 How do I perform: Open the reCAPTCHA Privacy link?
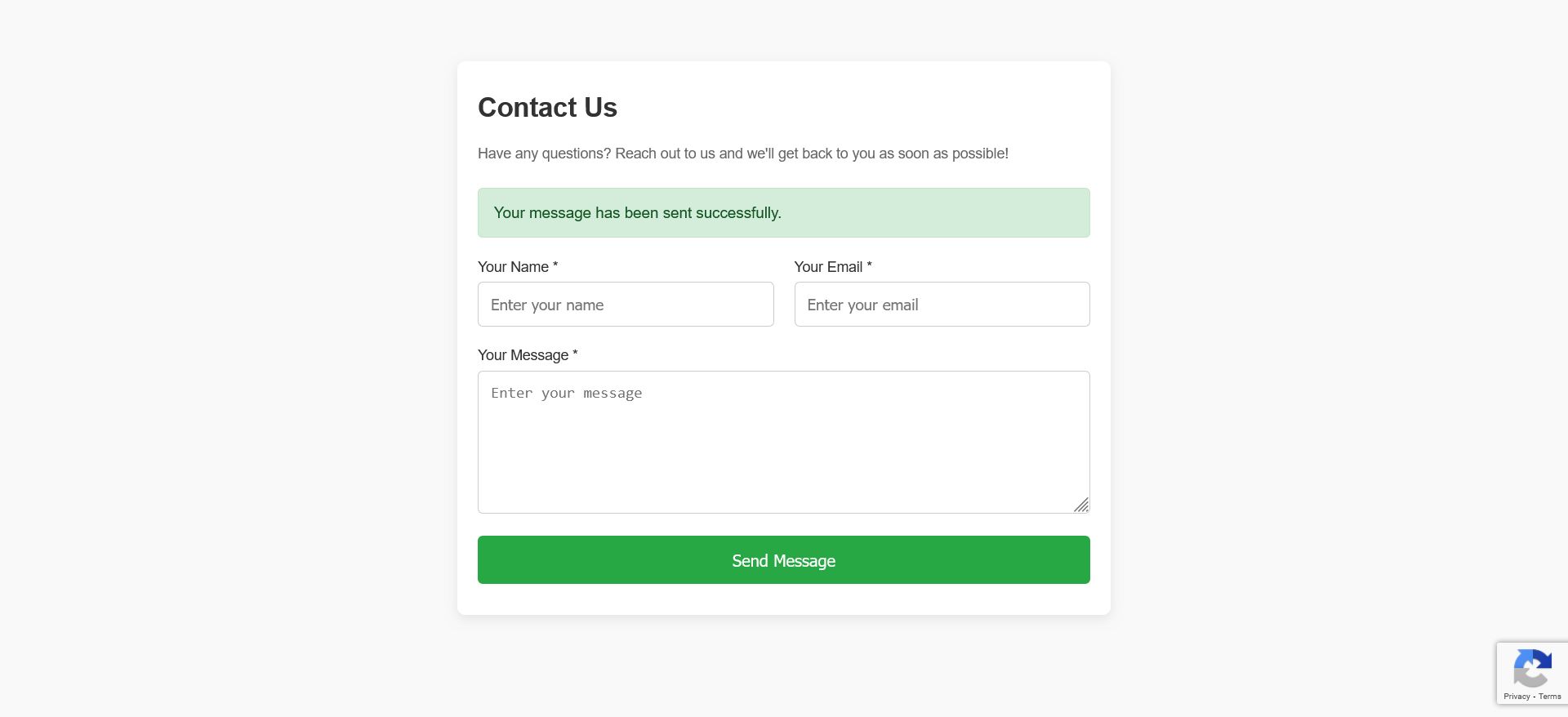1517,697
